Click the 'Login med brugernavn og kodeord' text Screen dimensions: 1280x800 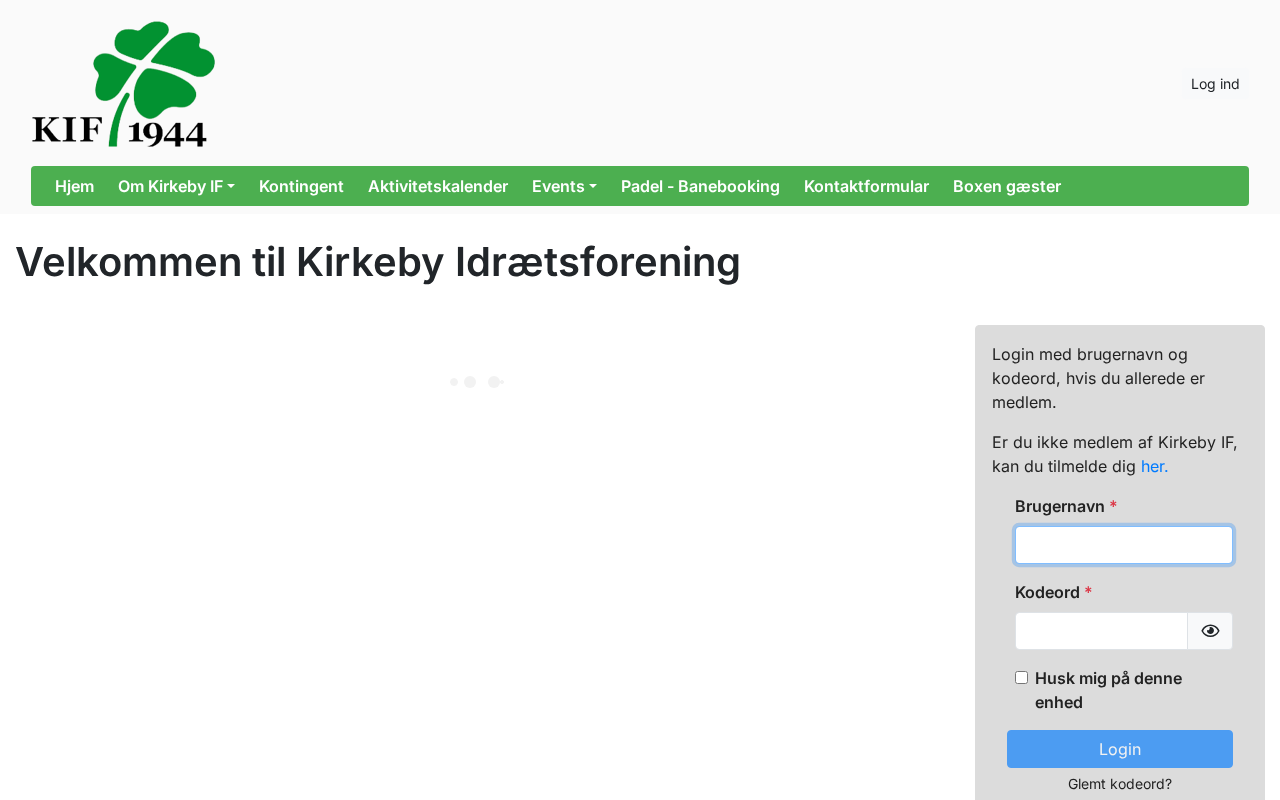point(1098,378)
